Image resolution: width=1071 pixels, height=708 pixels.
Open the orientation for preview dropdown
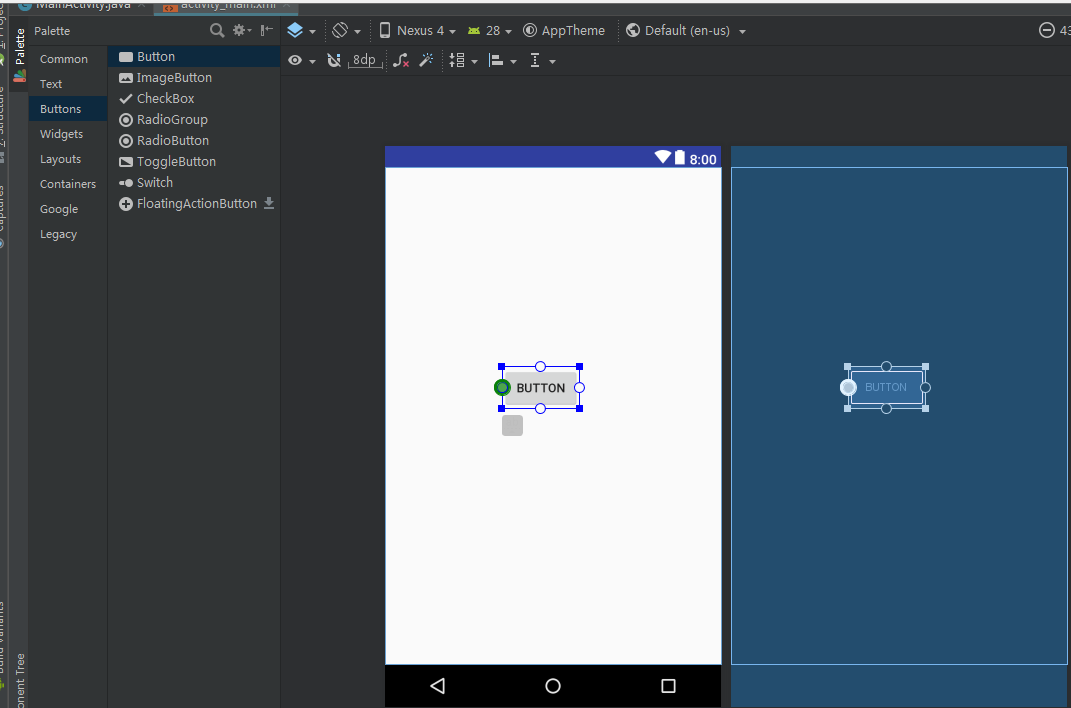tap(346, 31)
